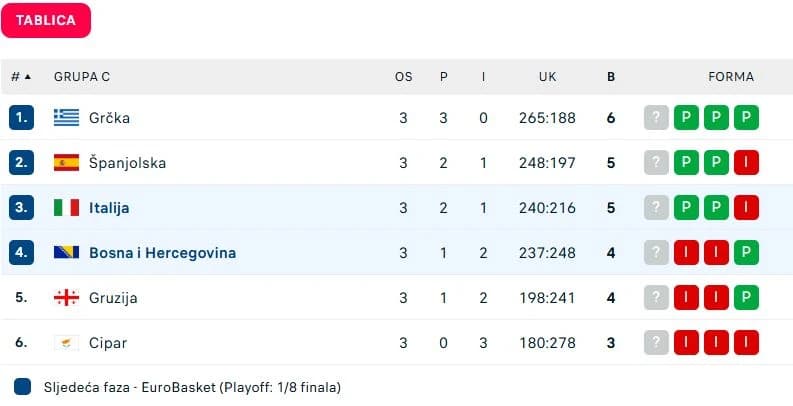Image resolution: width=793 pixels, height=406 pixels.
Task: Click the last green P badge for Gruzija
Action: [x=746, y=298]
